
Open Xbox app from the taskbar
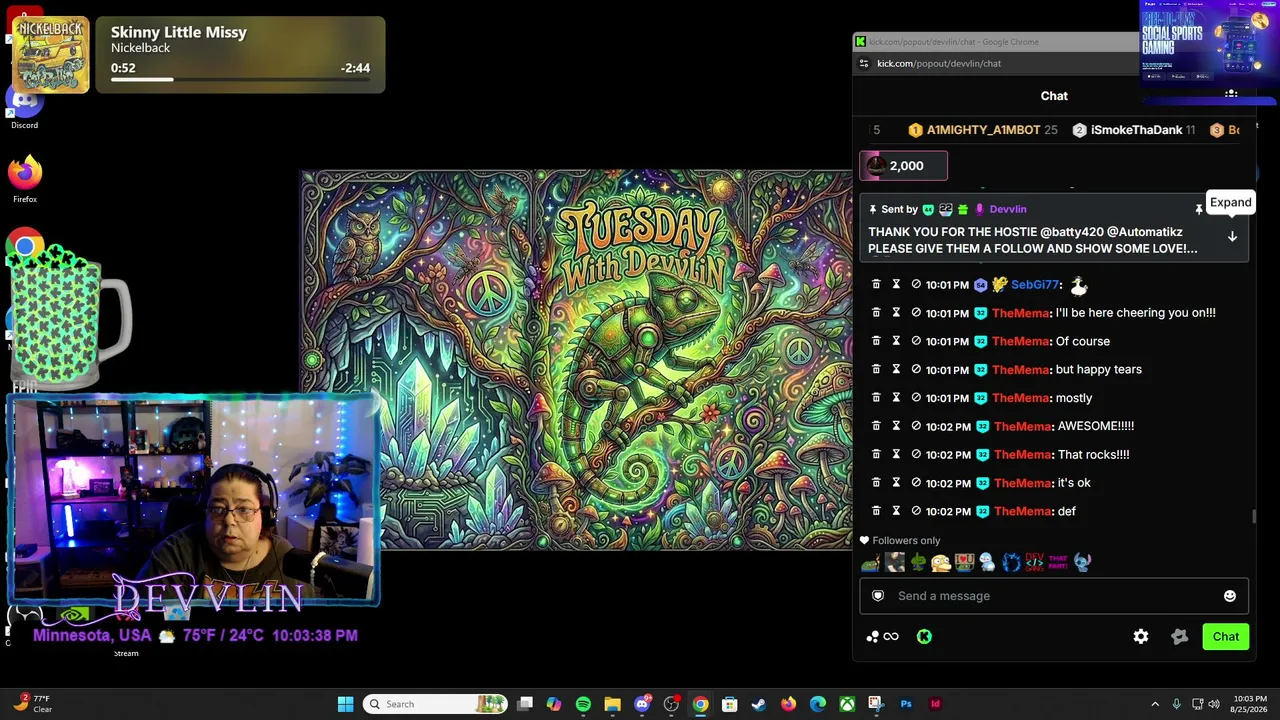[x=847, y=704]
